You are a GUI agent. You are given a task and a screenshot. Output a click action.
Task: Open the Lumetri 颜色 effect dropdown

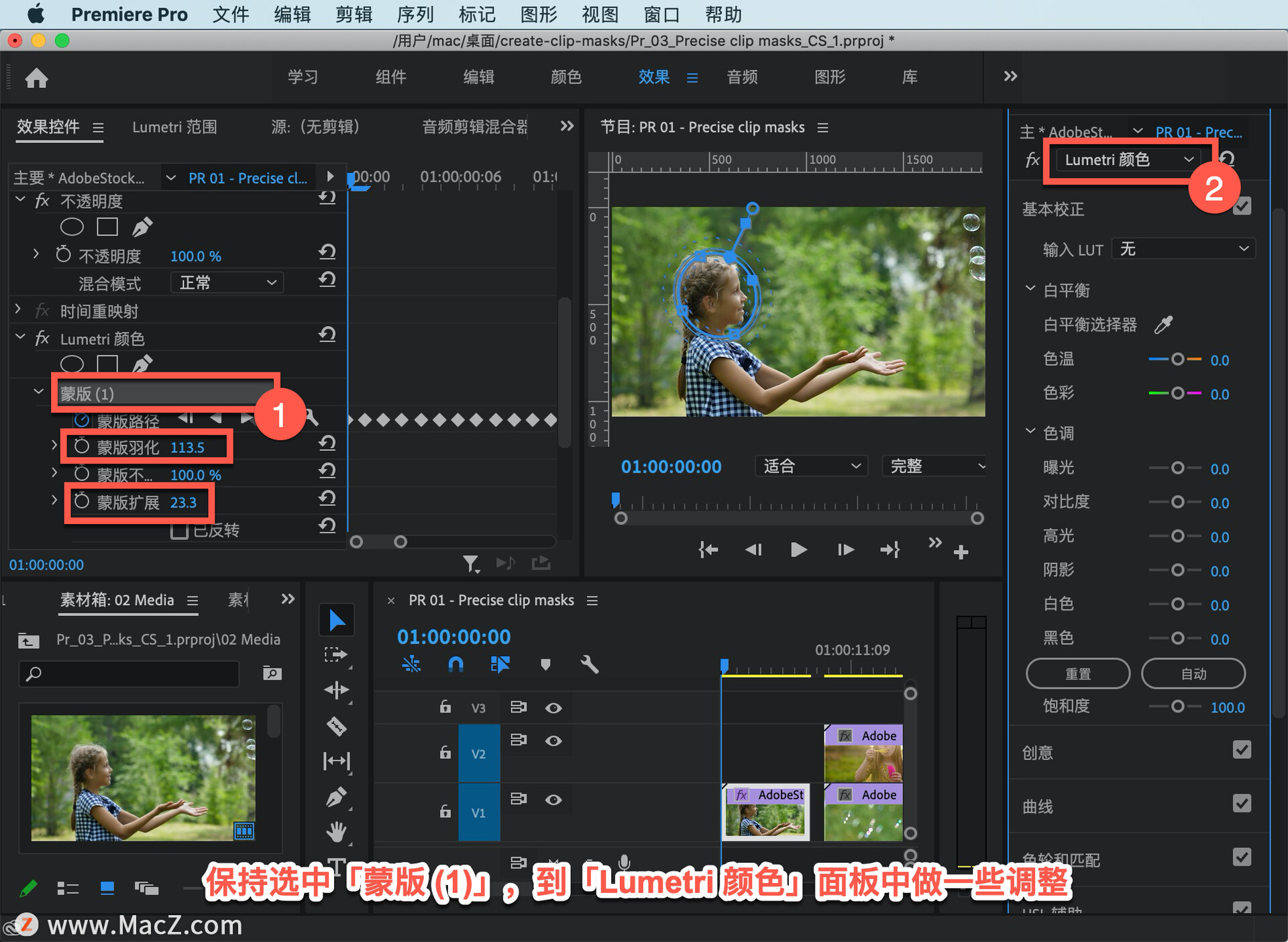[1129, 160]
